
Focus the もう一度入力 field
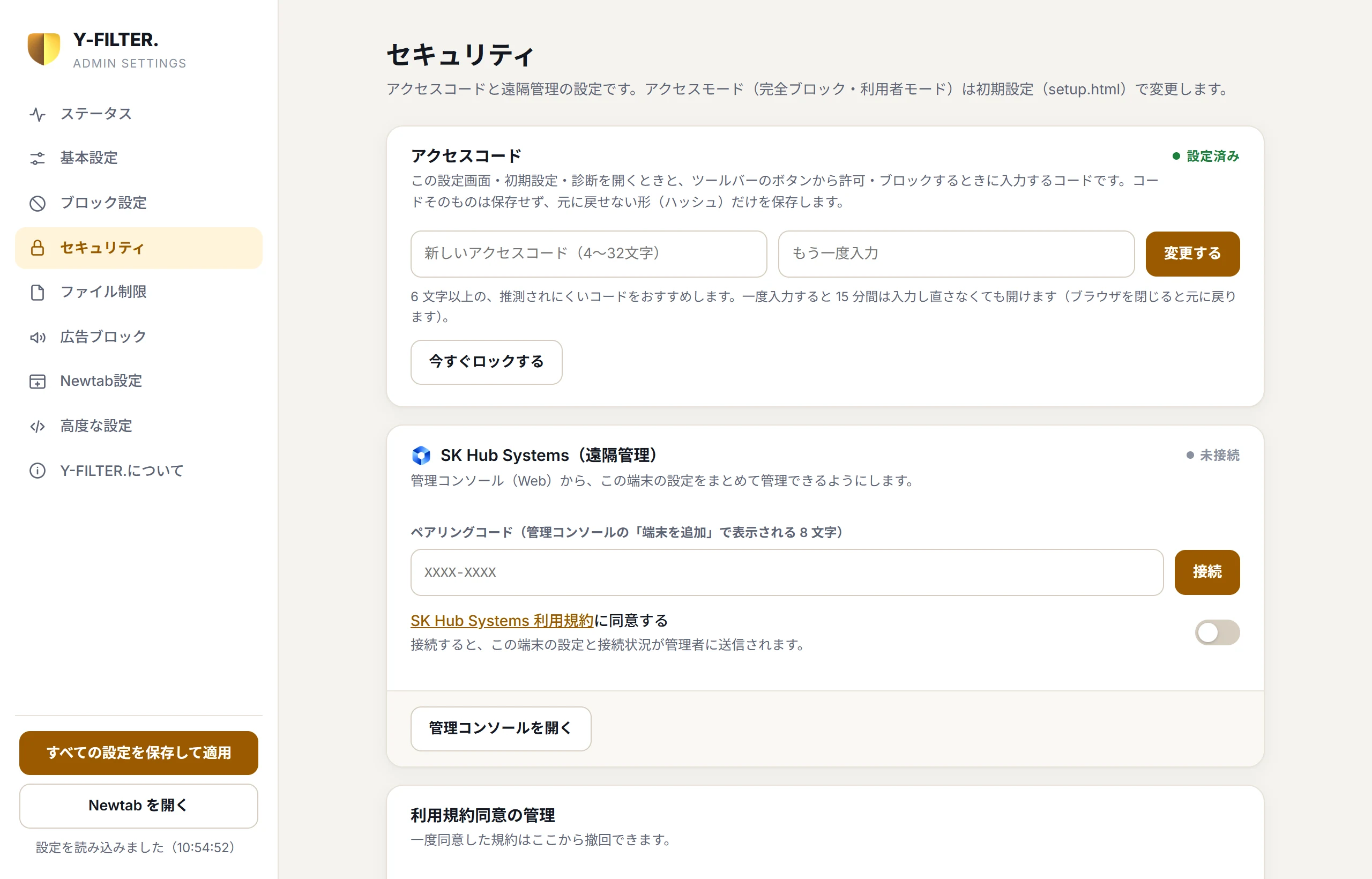(956, 254)
